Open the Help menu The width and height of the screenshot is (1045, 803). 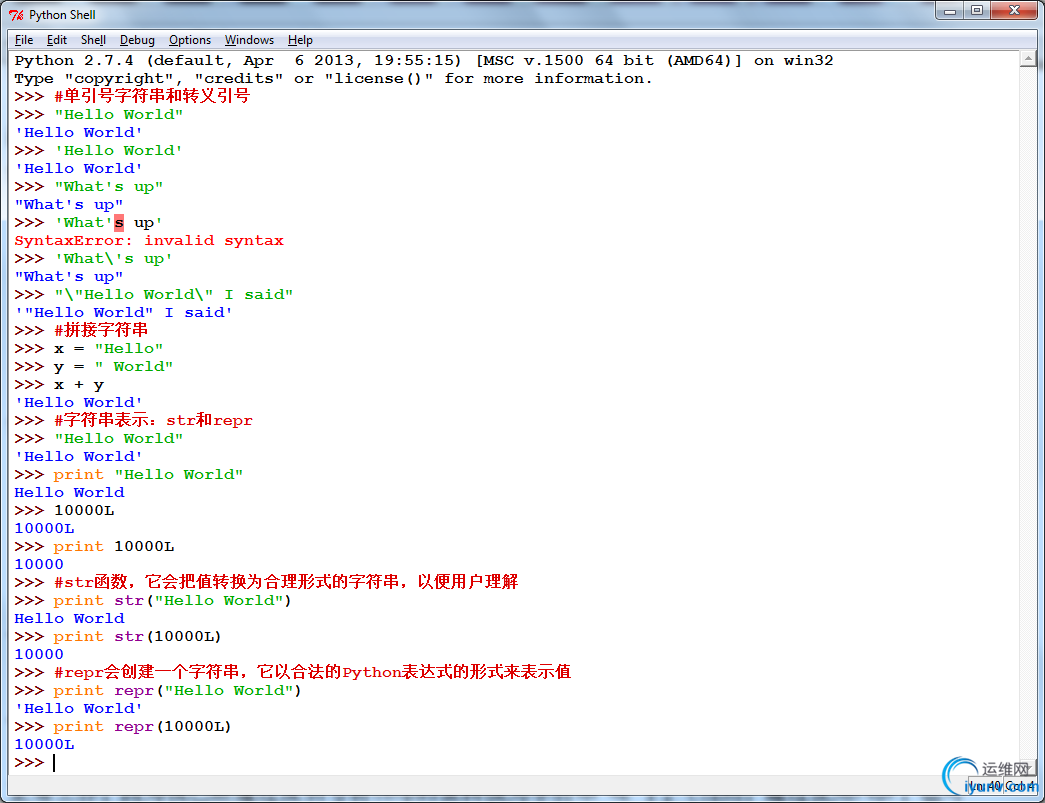pyautogui.click(x=301, y=40)
